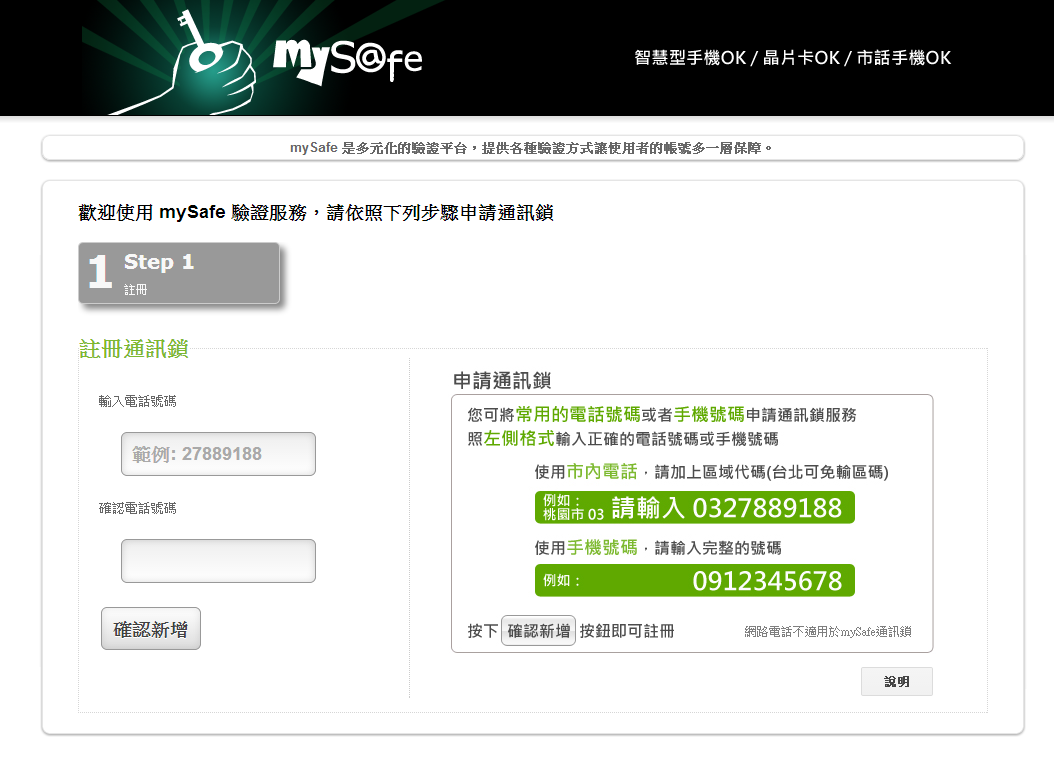The height and width of the screenshot is (775, 1054).
Task: Open the 說明 help button
Action: (897, 682)
